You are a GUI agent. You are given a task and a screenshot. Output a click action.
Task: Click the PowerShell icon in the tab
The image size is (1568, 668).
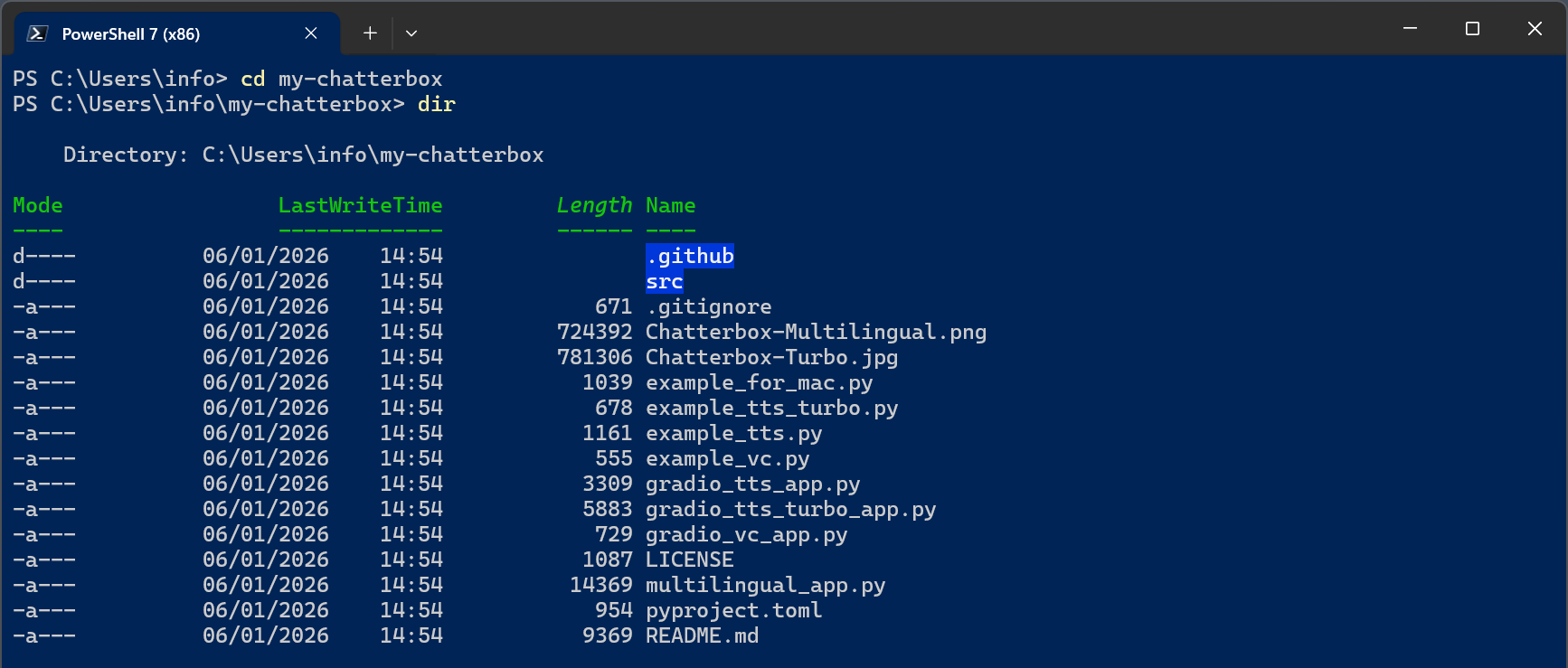[x=37, y=33]
